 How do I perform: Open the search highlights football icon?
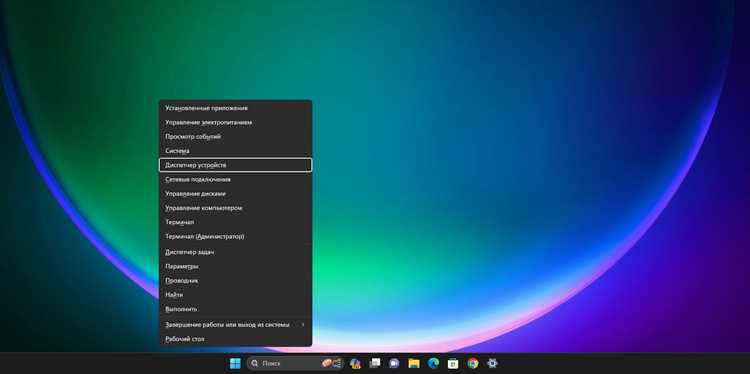pyautogui.click(x=331, y=363)
